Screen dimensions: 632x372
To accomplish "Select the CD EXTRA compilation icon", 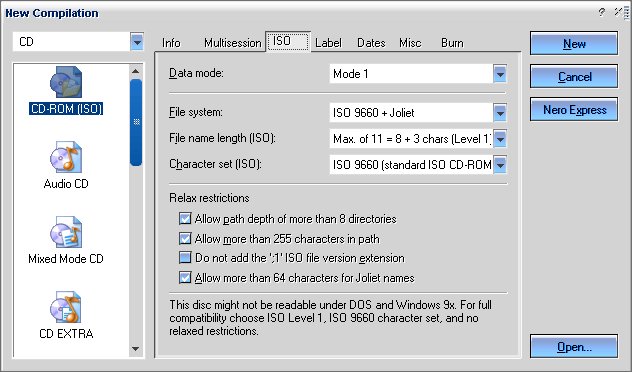I will (x=66, y=307).
